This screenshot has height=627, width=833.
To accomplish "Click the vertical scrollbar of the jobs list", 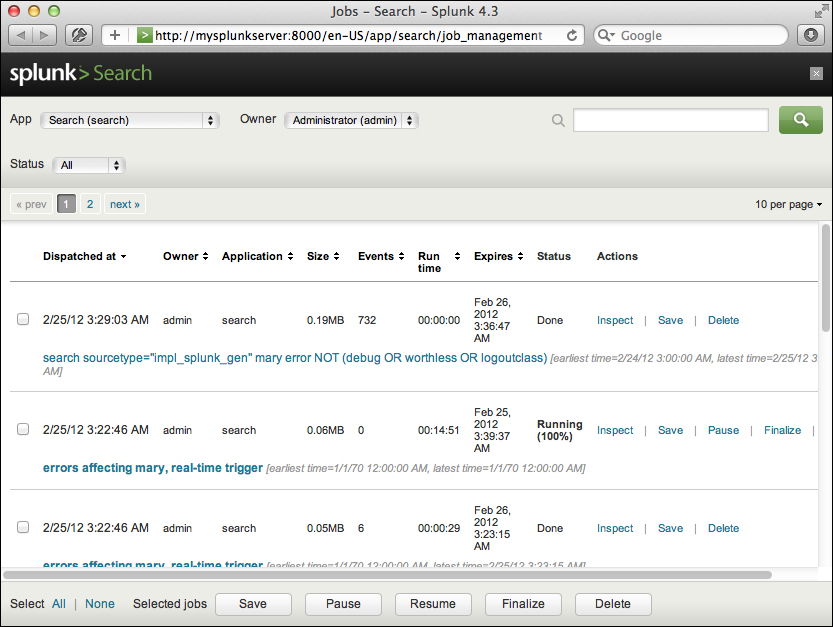I will [825, 278].
